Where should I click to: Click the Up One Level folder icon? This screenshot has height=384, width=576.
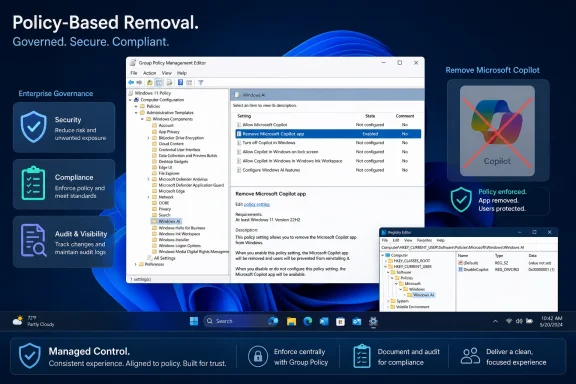150,82
